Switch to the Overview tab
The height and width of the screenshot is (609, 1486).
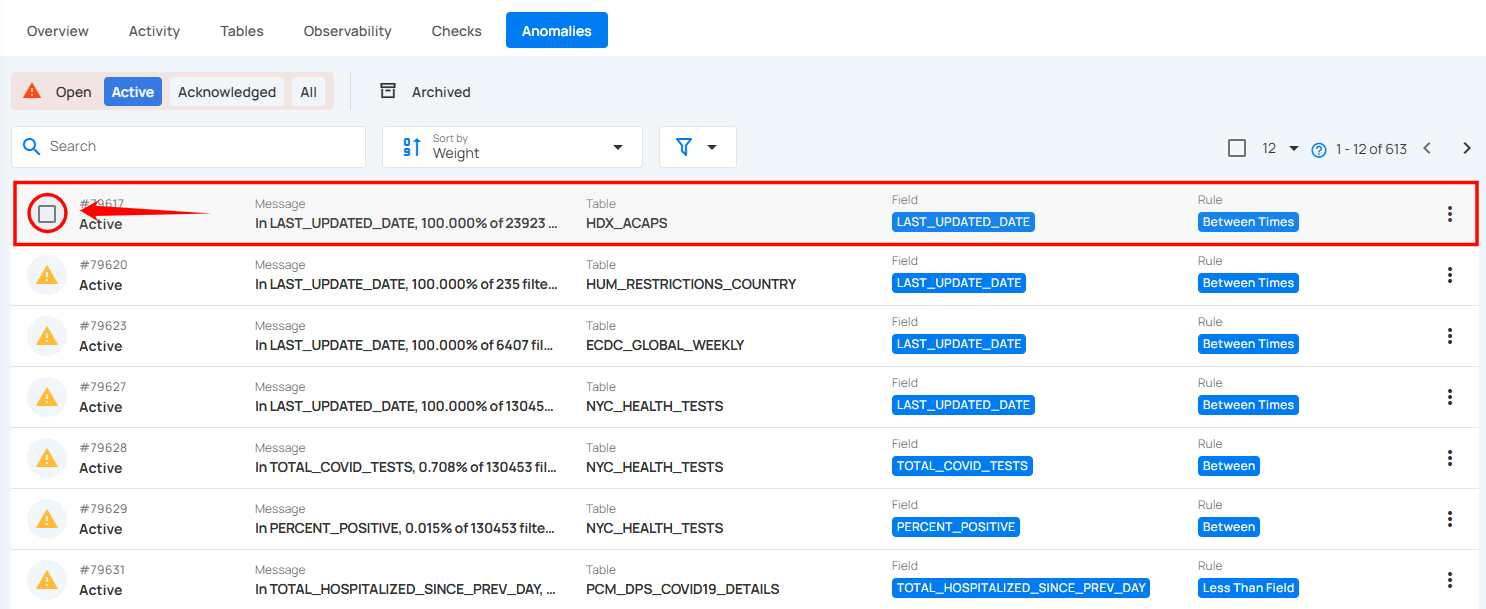[58, 31]
